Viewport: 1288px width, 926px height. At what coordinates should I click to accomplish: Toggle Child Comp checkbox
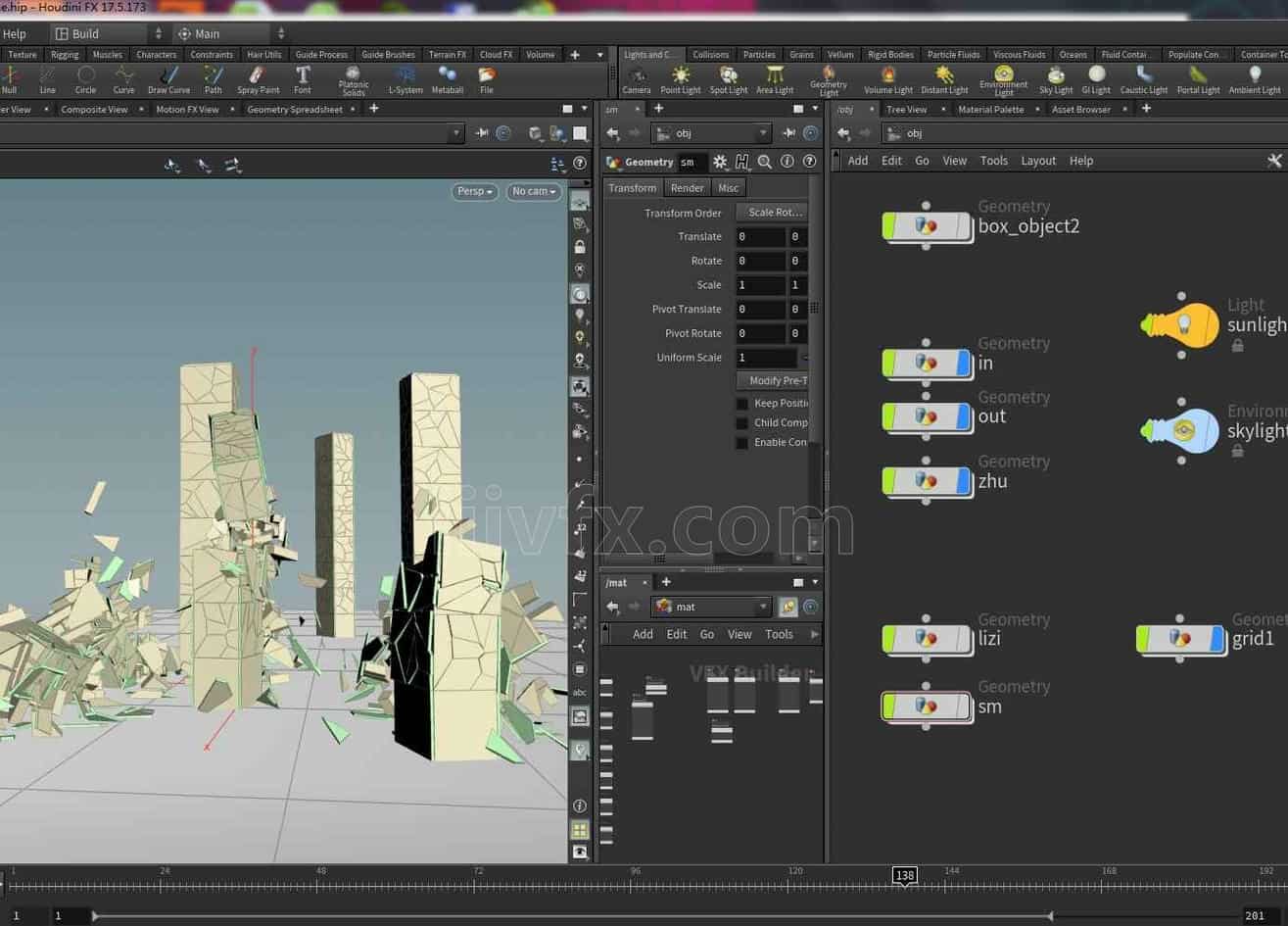pyautogui.click(x=742, y=423)
